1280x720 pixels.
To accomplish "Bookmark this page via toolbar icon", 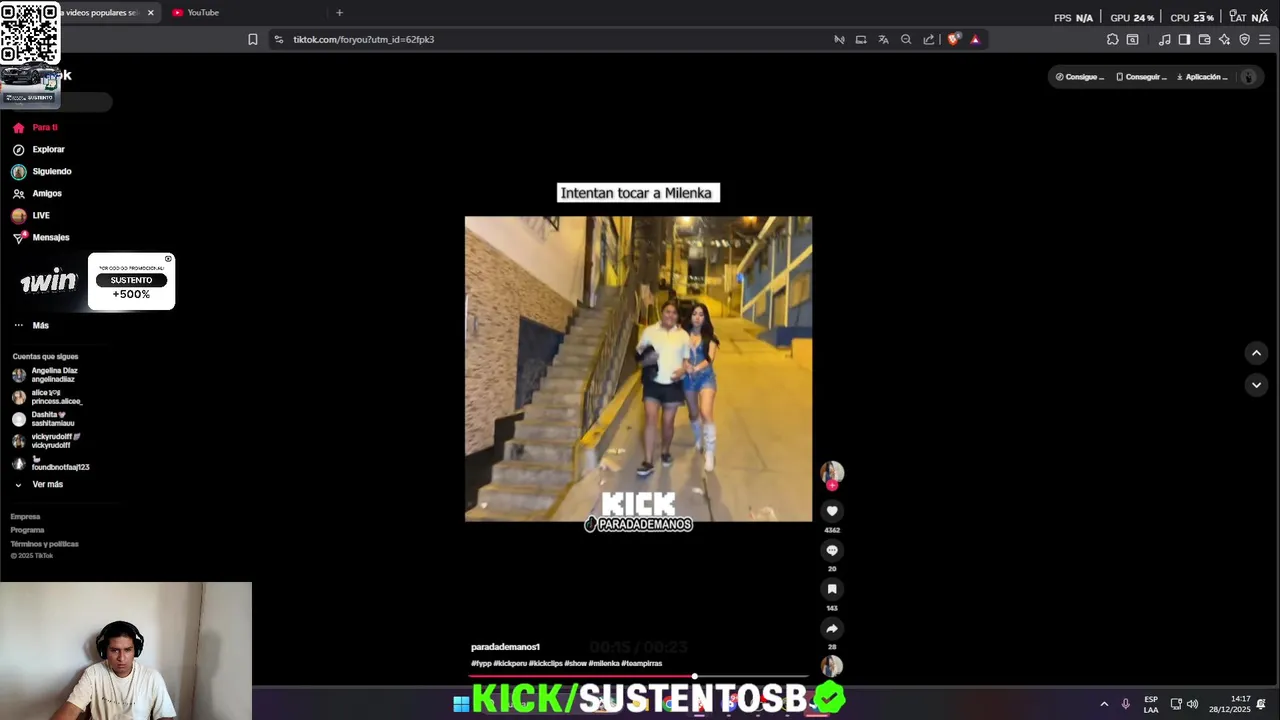I will [252, 40].
